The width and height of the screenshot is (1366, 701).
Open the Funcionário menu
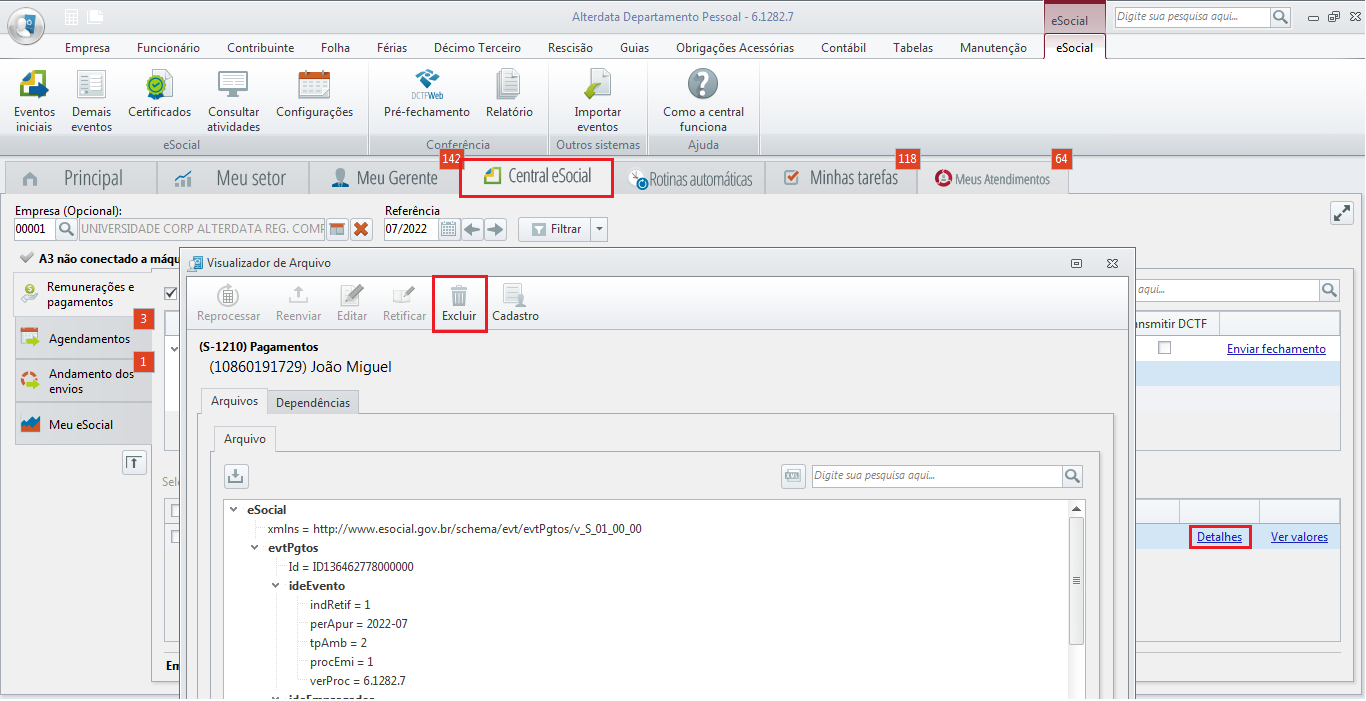[x=168, y=48]
